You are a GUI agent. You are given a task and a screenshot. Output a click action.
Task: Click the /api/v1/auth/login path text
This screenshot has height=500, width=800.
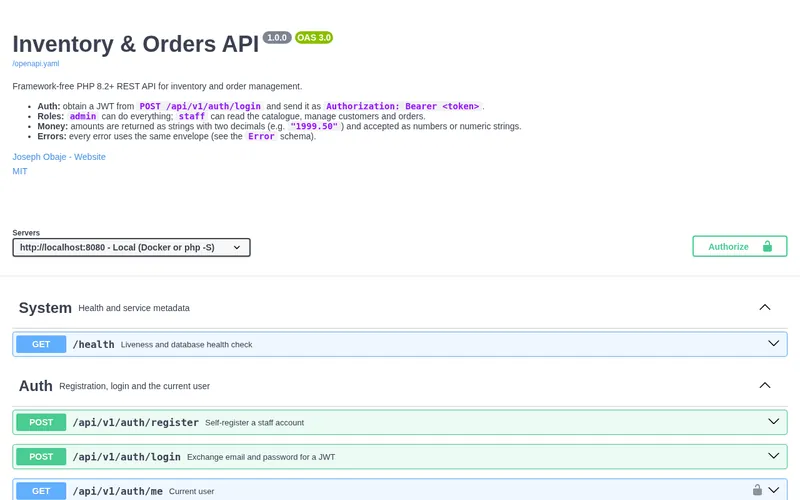127,457
